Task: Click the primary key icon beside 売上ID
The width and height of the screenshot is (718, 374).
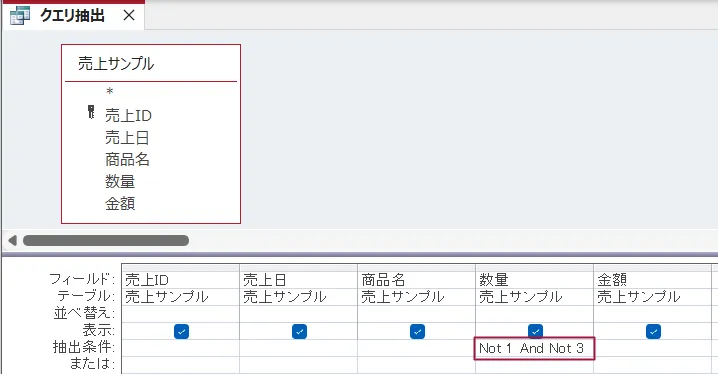Action: pyautogui.click(x=91, y=112)
